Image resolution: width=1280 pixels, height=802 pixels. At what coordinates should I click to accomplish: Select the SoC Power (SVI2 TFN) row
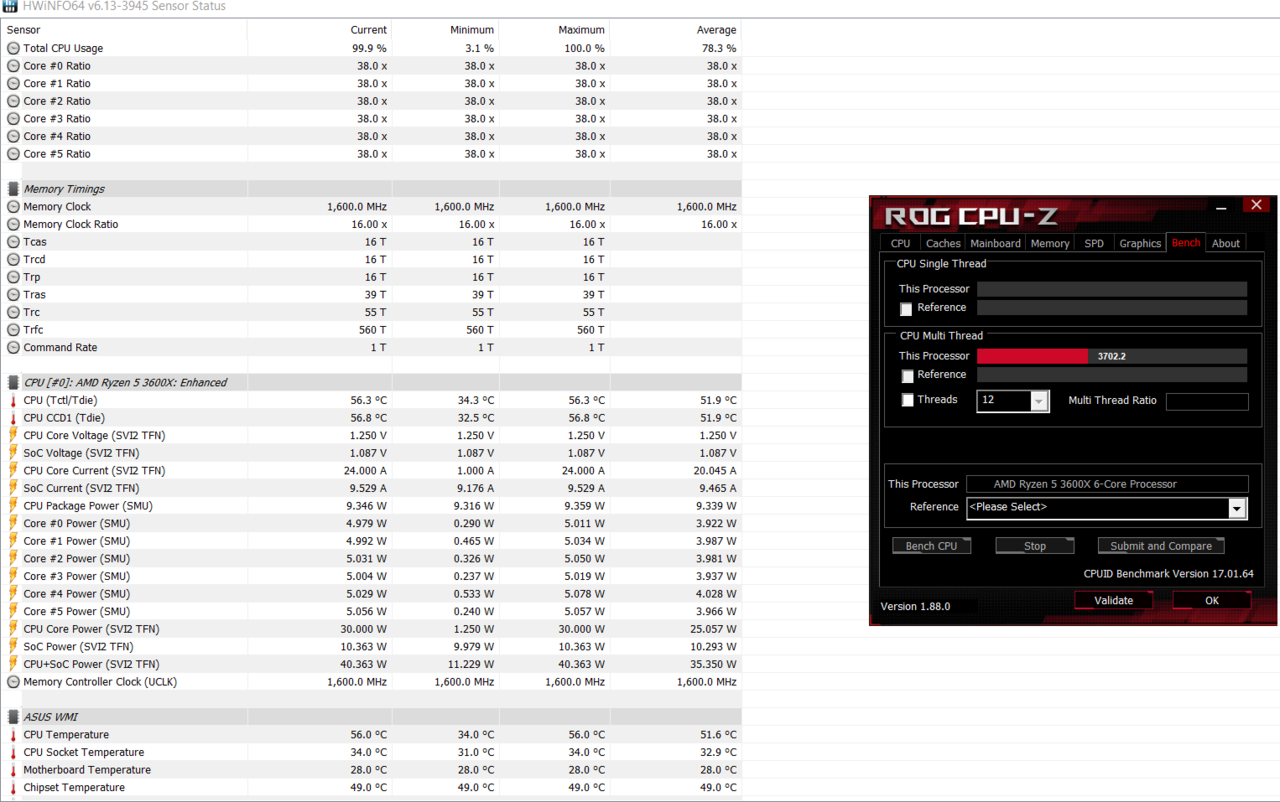[371, 647]
